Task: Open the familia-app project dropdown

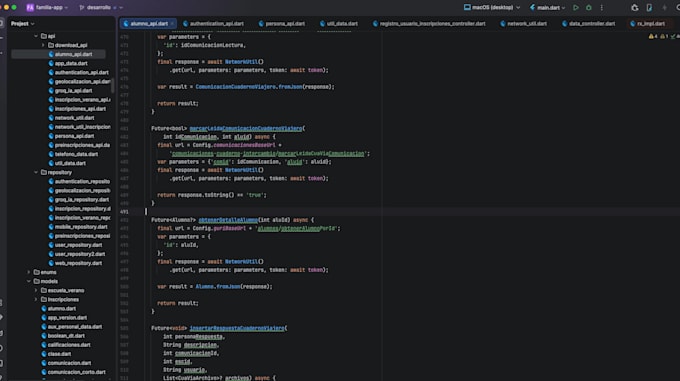Action: (52, 7)
